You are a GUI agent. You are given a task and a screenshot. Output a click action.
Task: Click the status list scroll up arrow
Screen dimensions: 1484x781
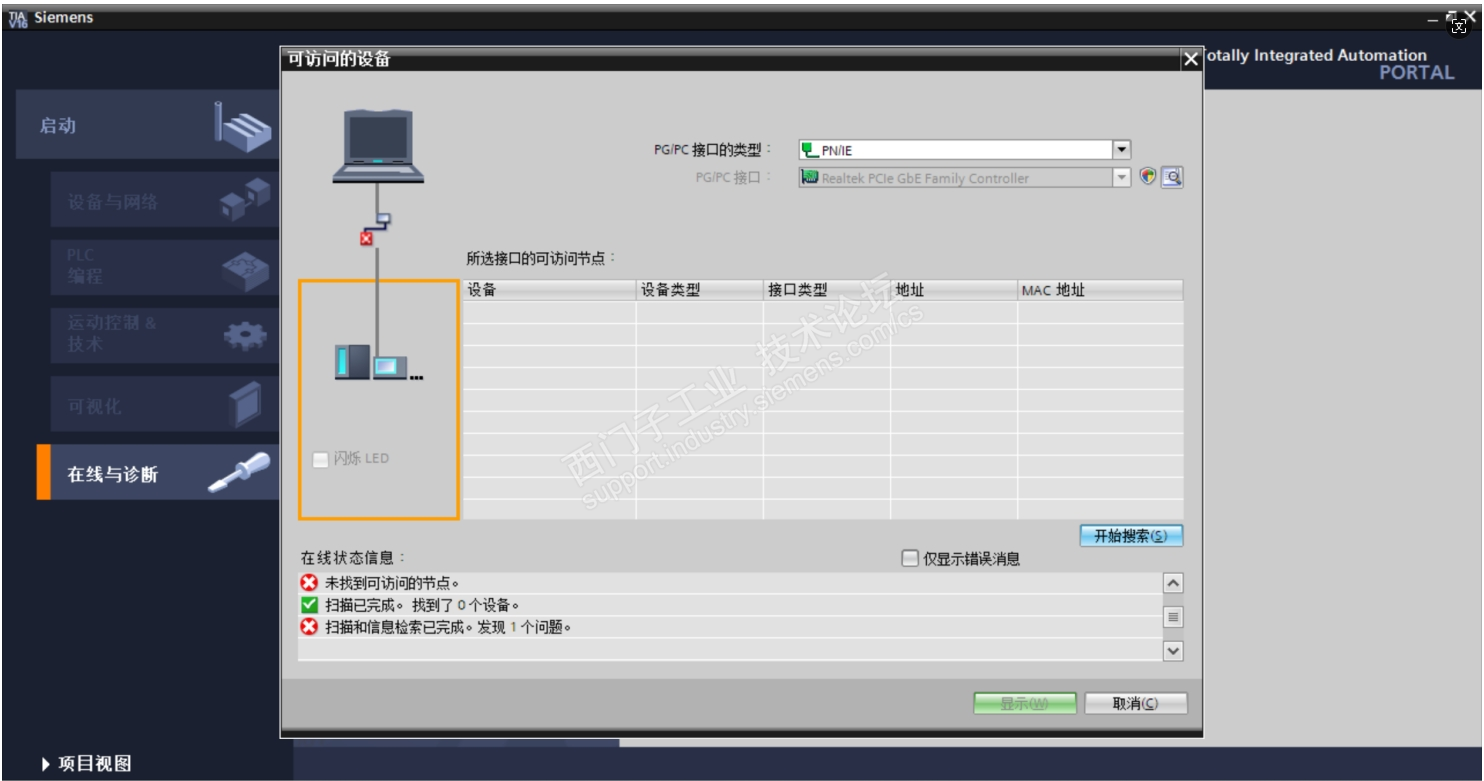tap(1174, 583)
